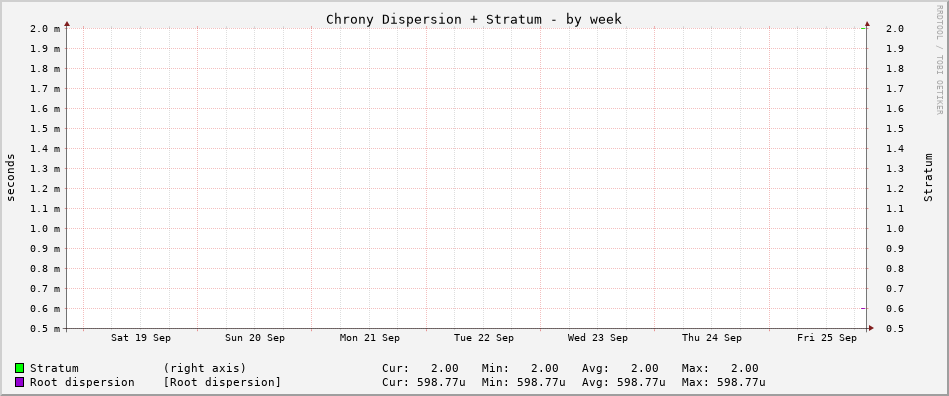Click Stratum 'Cur: 2.00' value

pos(420,368)
